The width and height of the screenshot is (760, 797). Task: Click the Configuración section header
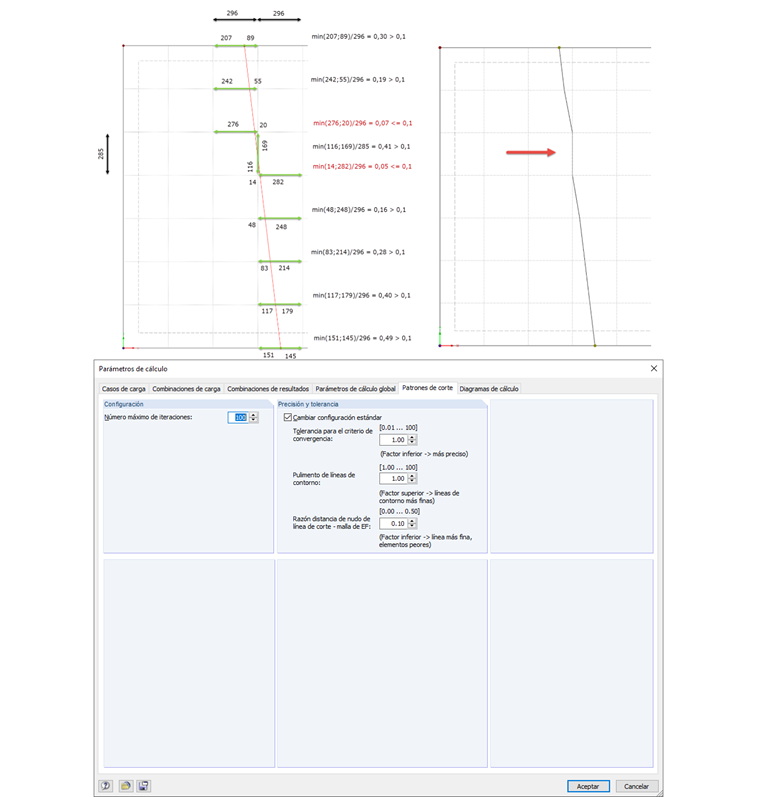pos(188,404)
